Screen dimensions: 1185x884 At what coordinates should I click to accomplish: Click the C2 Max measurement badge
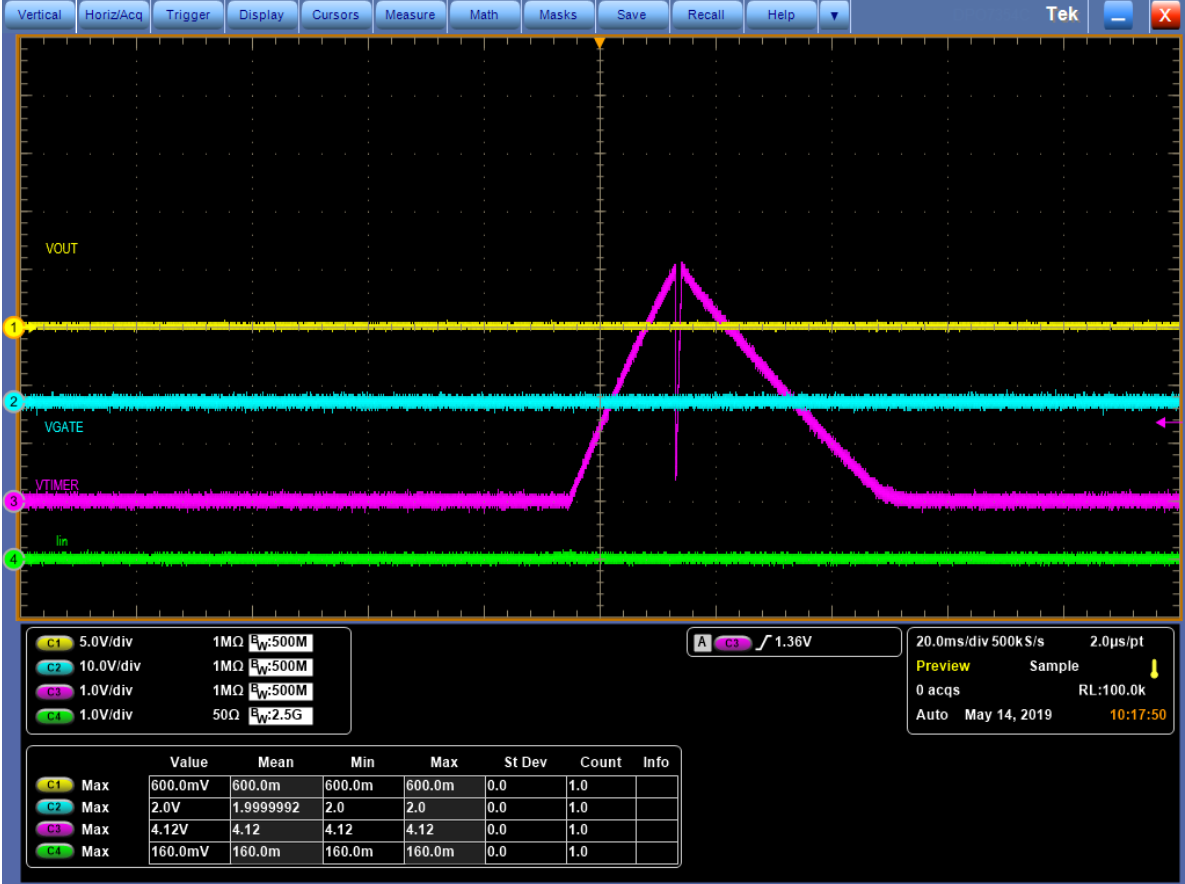(x=54, y=807)
